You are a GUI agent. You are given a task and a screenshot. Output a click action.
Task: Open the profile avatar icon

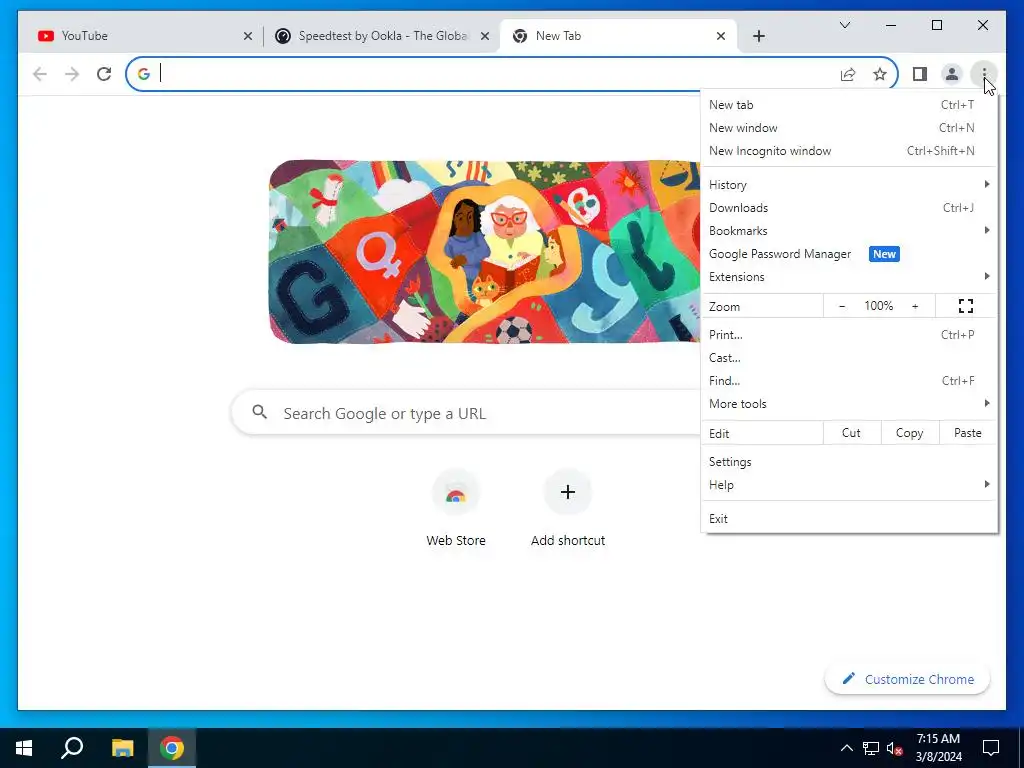[x=952, y=74]
